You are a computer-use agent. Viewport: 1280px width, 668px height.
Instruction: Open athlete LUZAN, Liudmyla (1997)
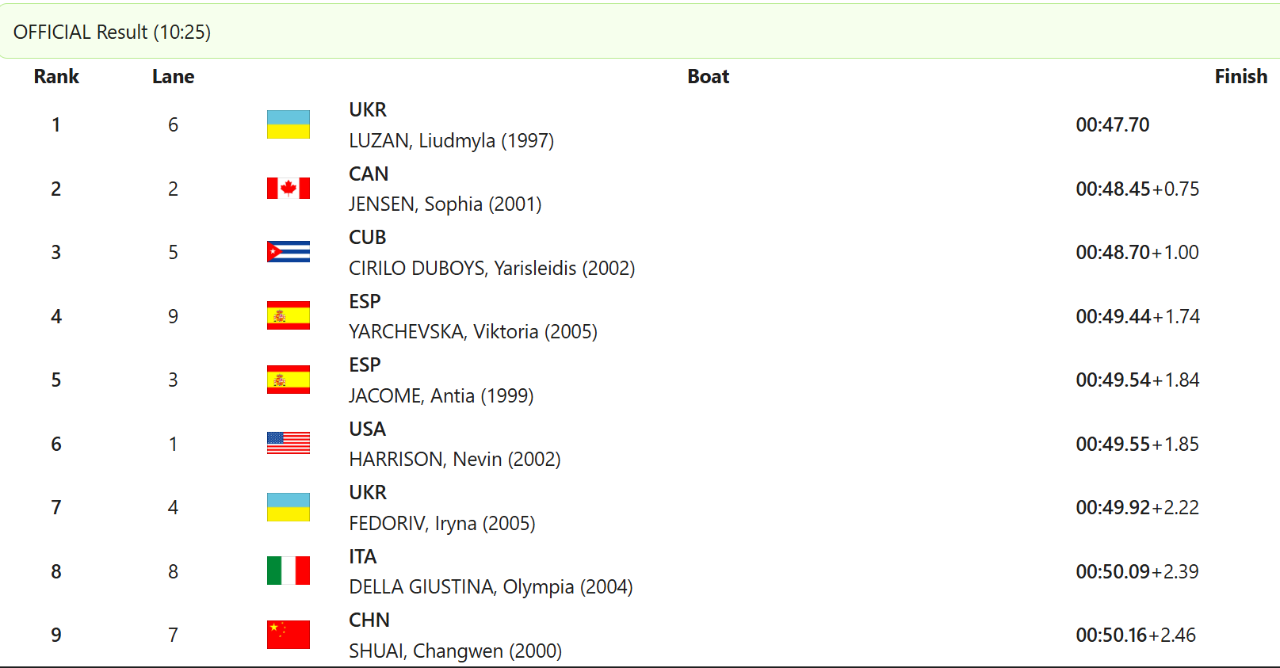coord(451,141)
